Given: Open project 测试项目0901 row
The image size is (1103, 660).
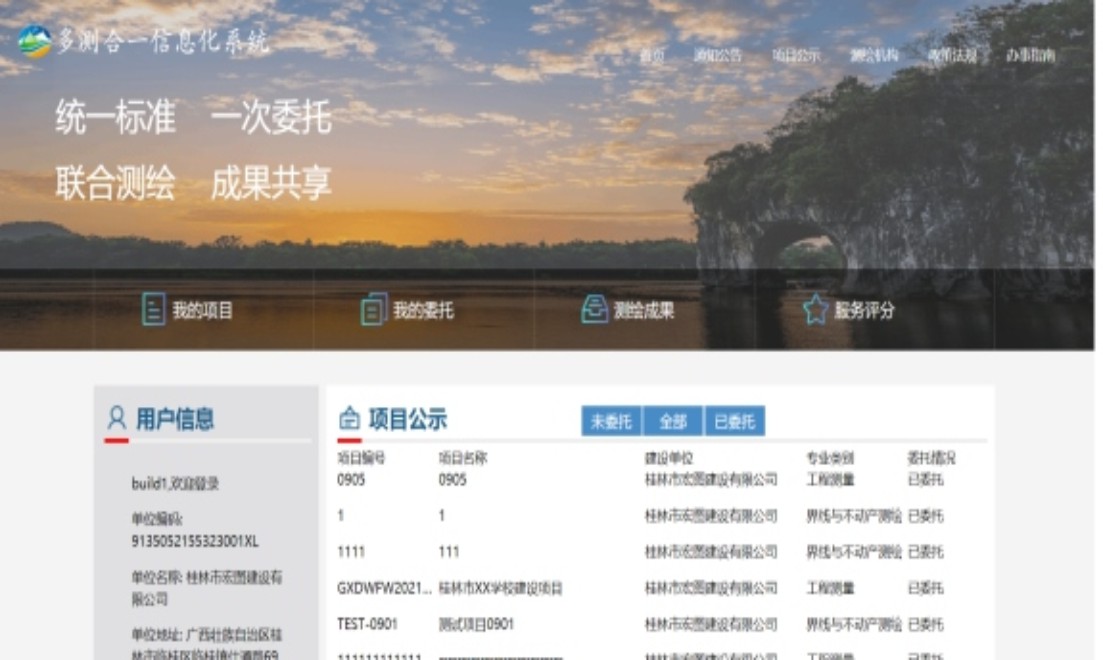Looking at the screenshot, I should coord(476,624).
